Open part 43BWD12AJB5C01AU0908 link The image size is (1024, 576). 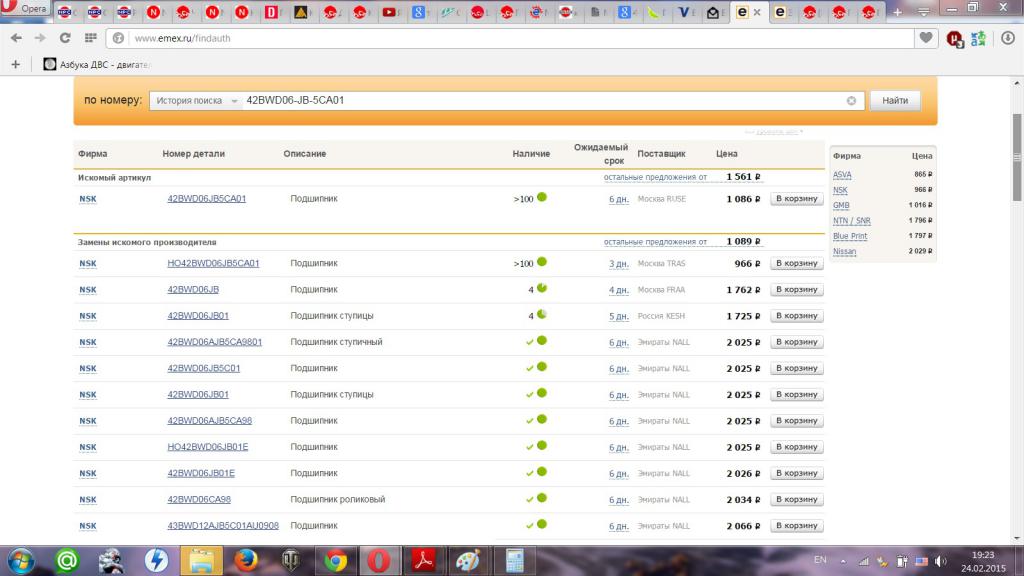pos(223,525)
